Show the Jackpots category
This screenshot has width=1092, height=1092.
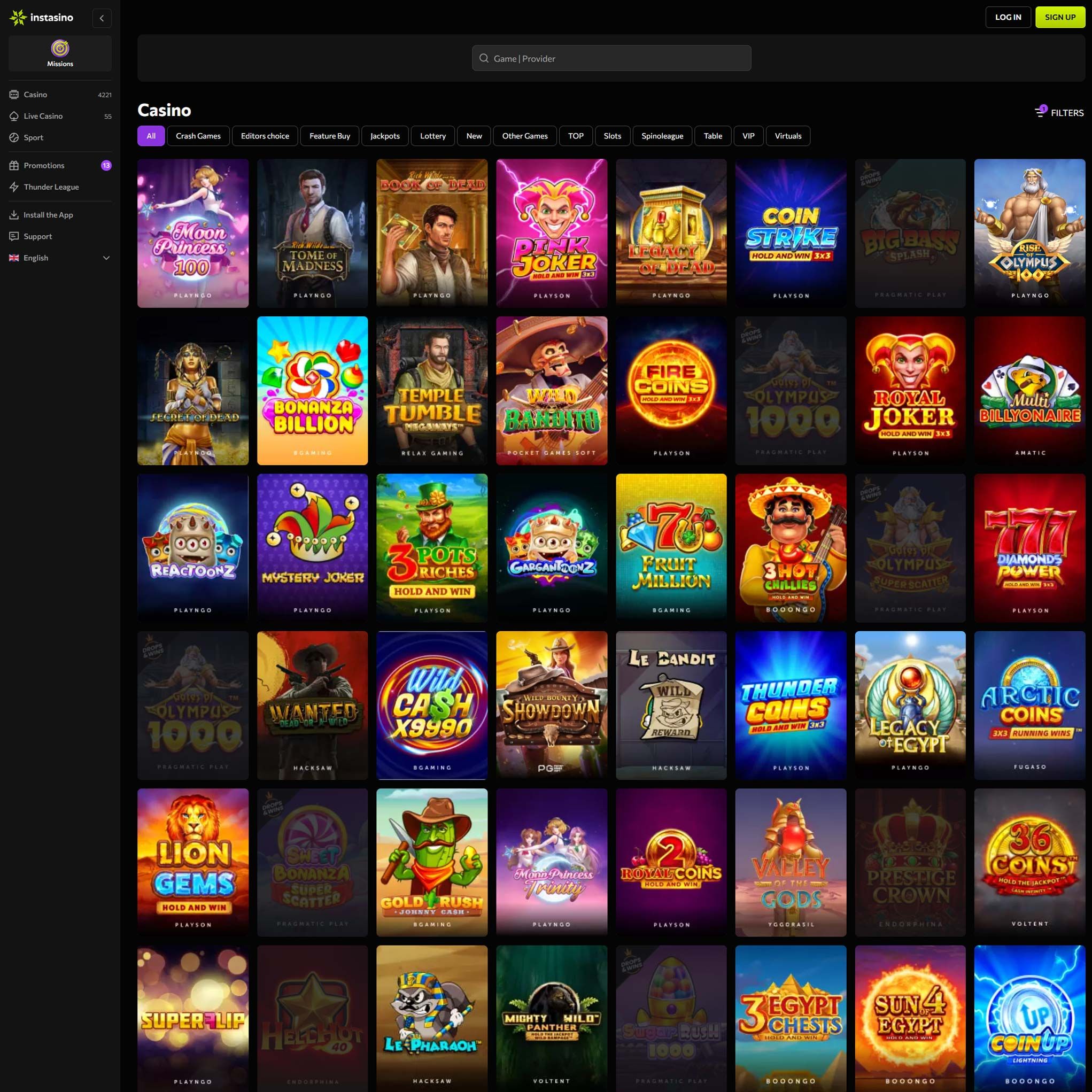385,136
